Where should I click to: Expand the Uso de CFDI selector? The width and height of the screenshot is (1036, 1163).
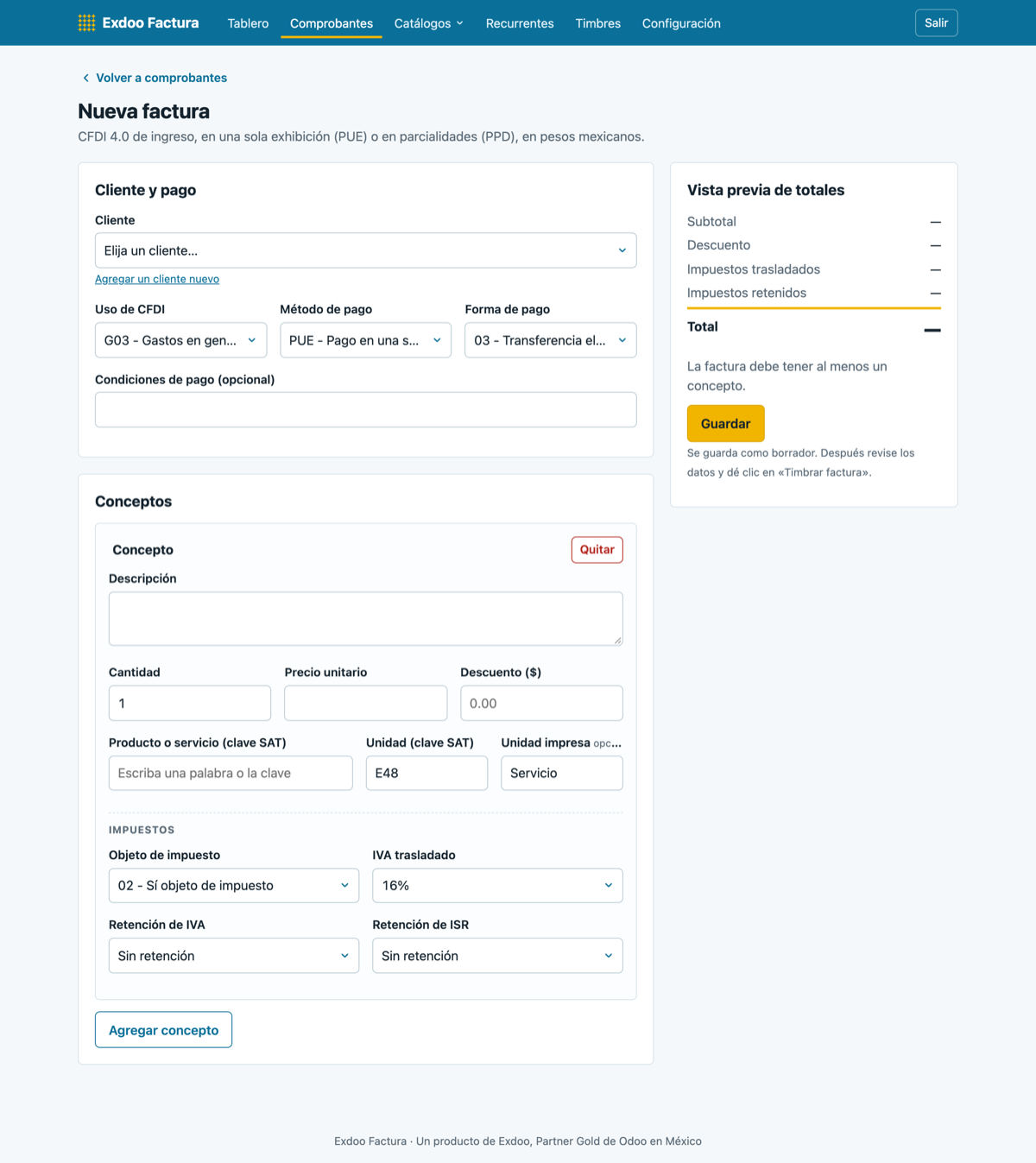pyautogui.click(x=180, y=340)
